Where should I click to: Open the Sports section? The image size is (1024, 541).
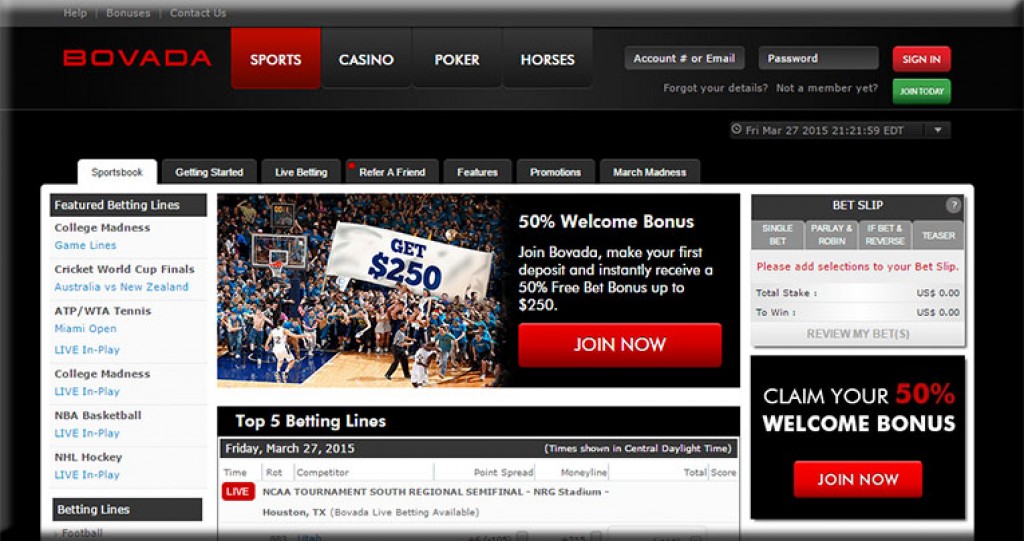[276, 59]
